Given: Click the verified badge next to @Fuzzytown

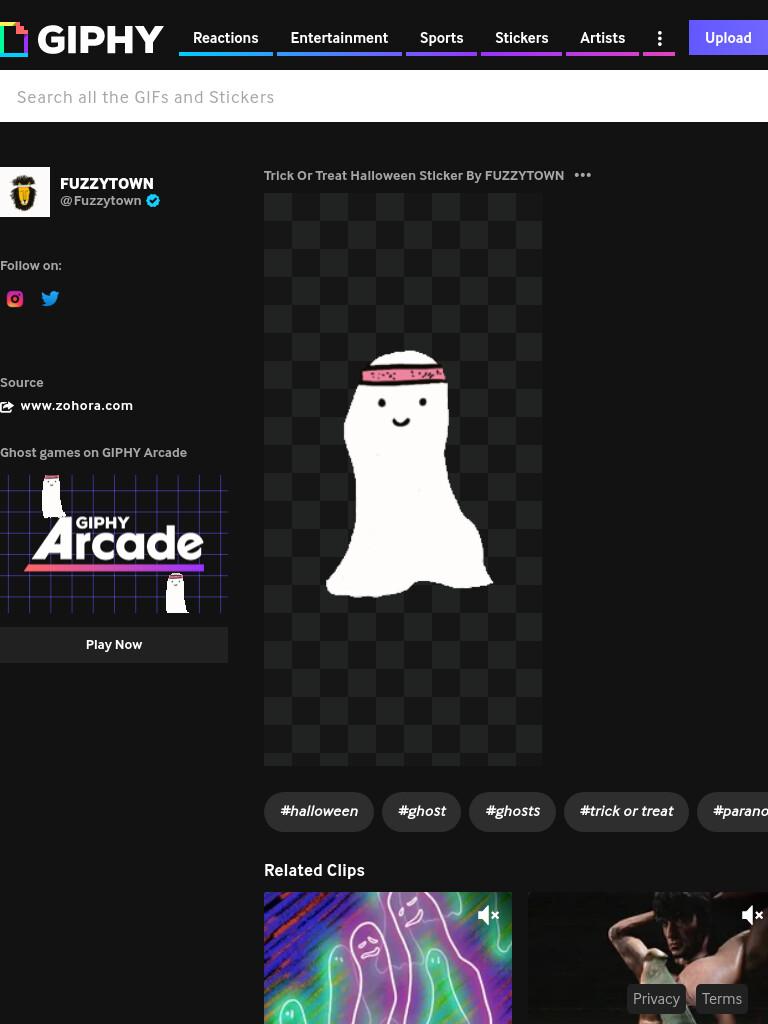Looking at the screenshot, I should click(153, 201).
